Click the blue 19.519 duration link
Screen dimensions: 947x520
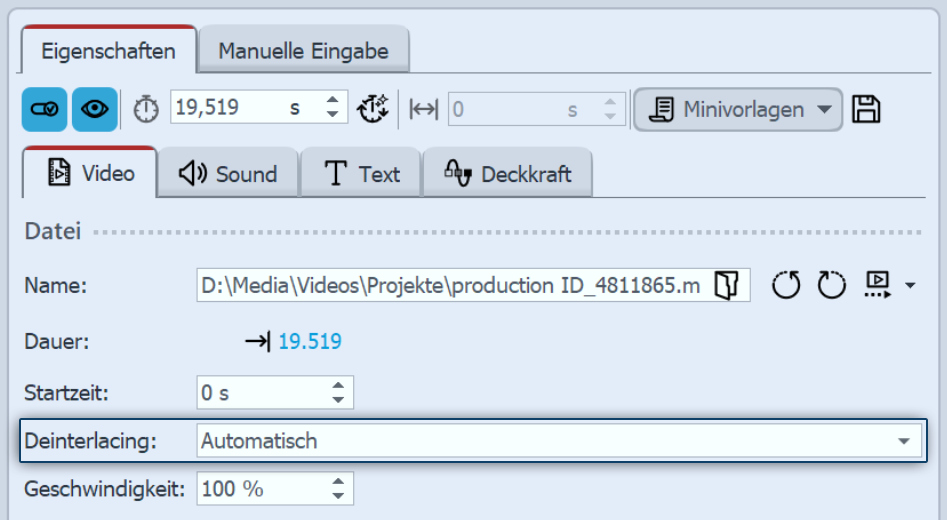click(309, 342)
